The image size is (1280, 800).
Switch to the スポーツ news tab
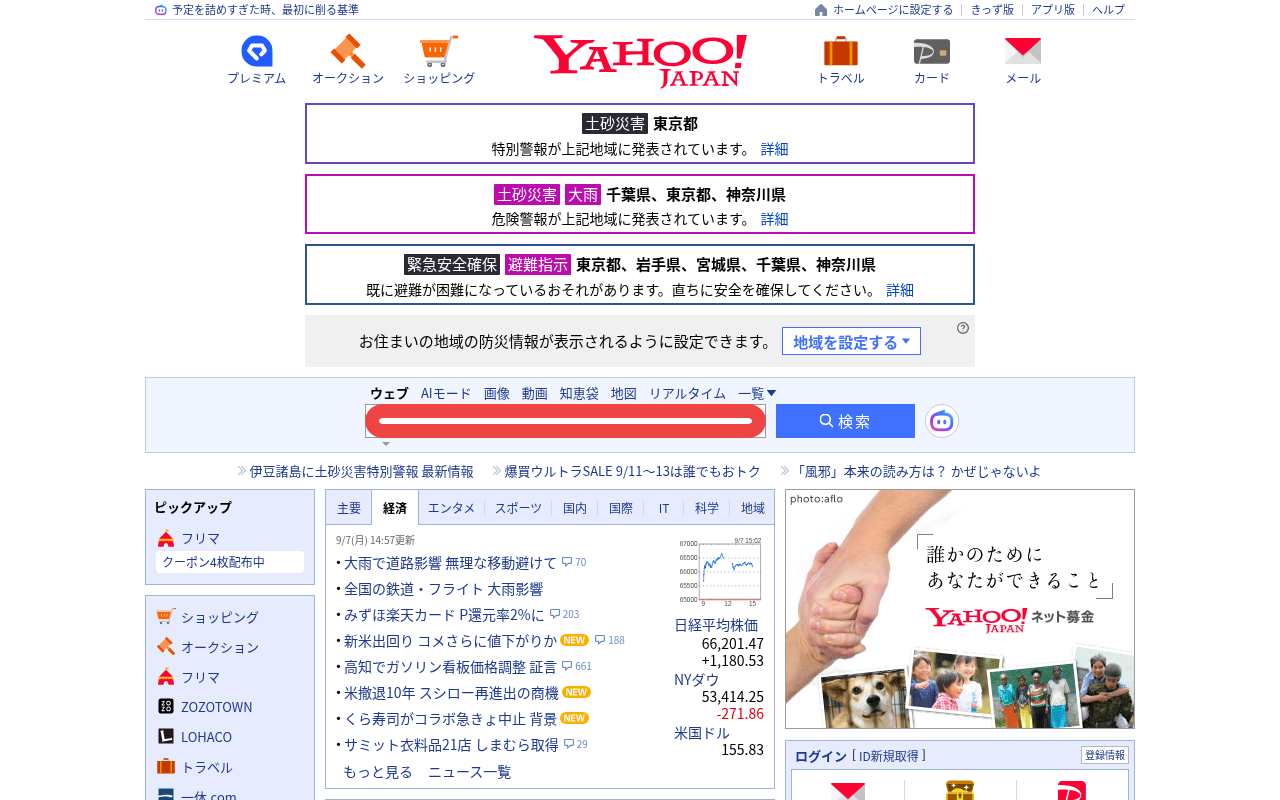[518, 508]
